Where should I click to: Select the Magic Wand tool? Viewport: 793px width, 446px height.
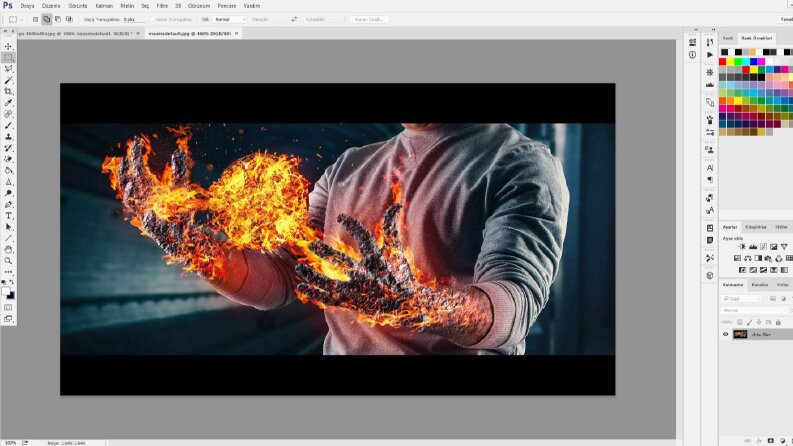[x=8, y=80]
